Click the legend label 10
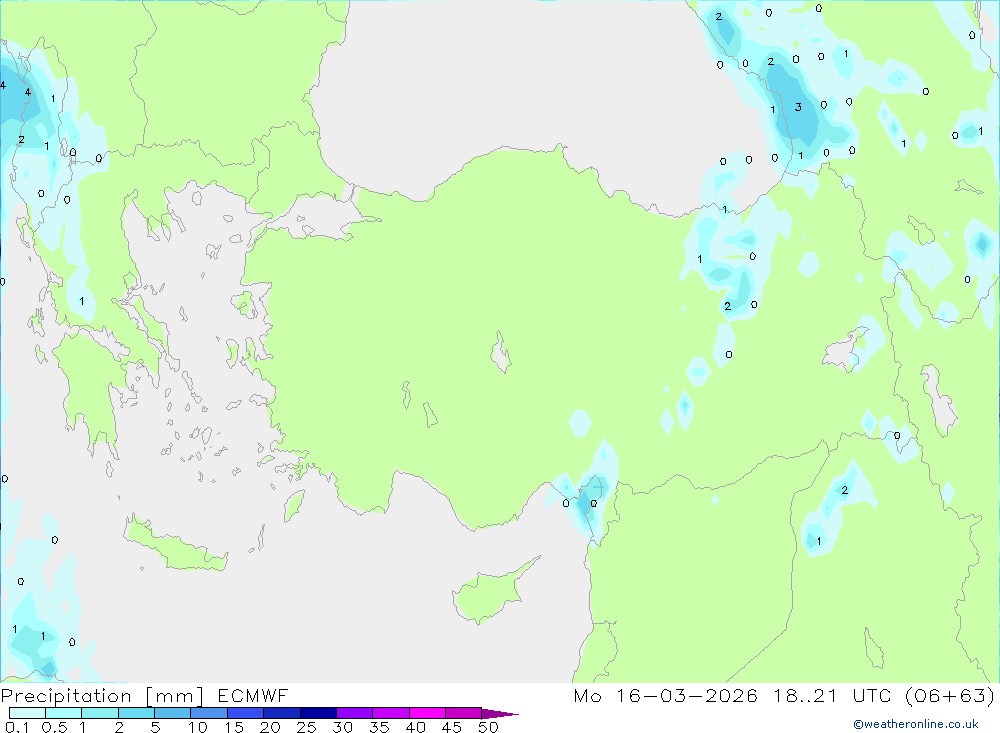Viewport: 1000px width, 733px height. (198, 727)
